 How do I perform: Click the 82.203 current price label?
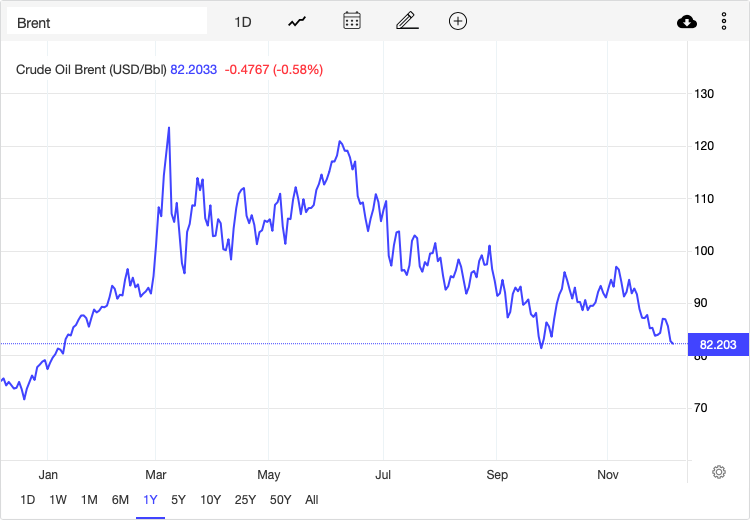point(717,345)
